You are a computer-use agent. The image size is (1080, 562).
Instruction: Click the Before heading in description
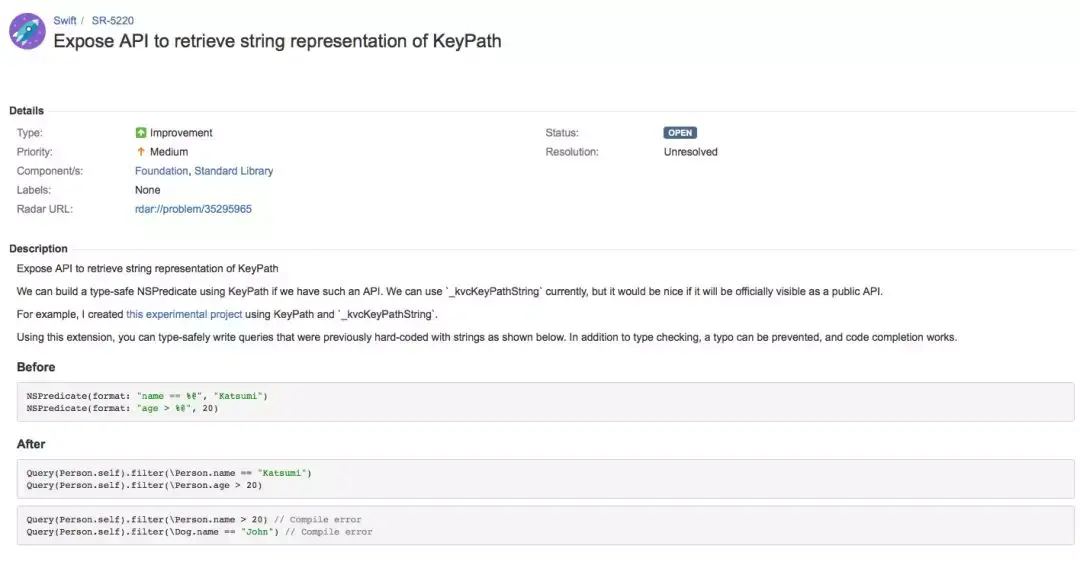(x=36, y=367)
